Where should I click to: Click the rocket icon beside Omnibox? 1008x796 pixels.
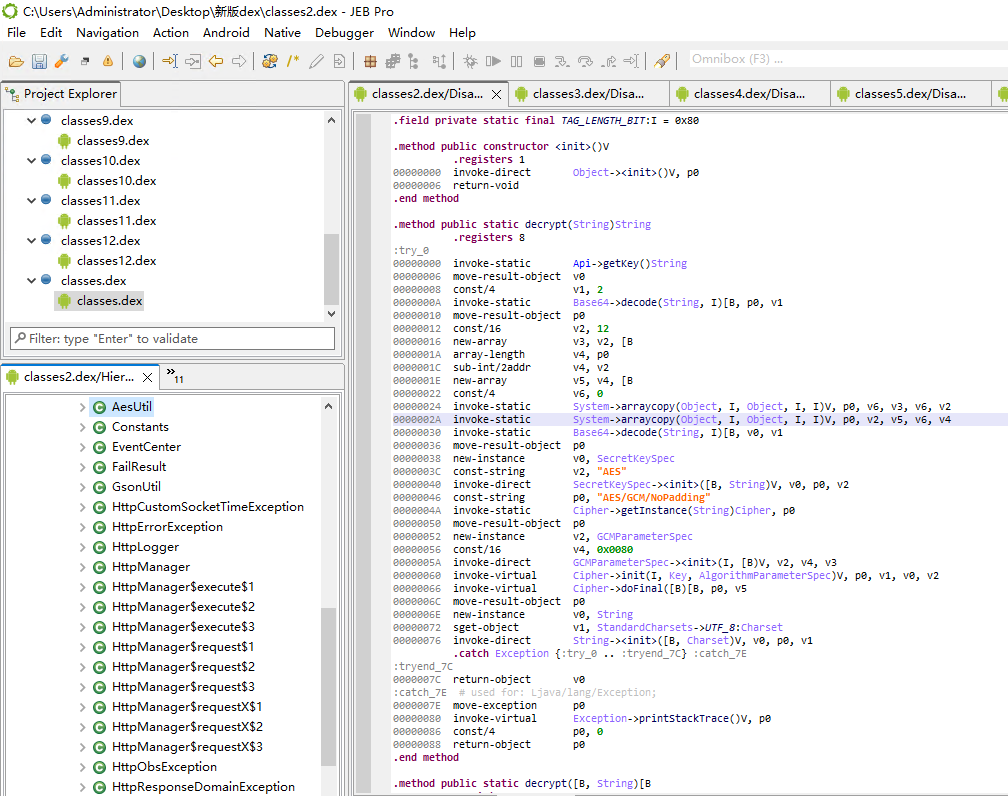661,61
